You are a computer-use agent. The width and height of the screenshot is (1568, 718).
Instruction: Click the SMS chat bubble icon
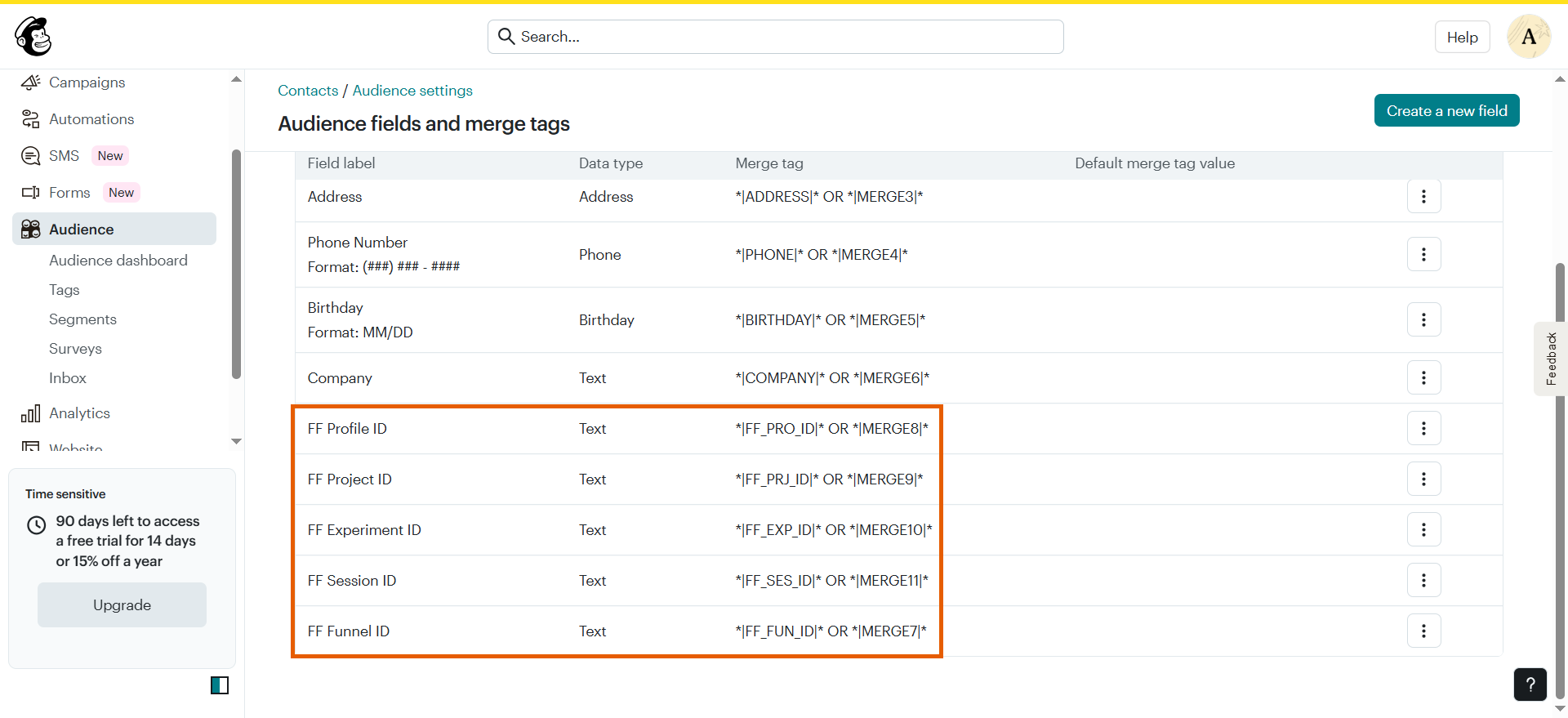pos(31,156)
